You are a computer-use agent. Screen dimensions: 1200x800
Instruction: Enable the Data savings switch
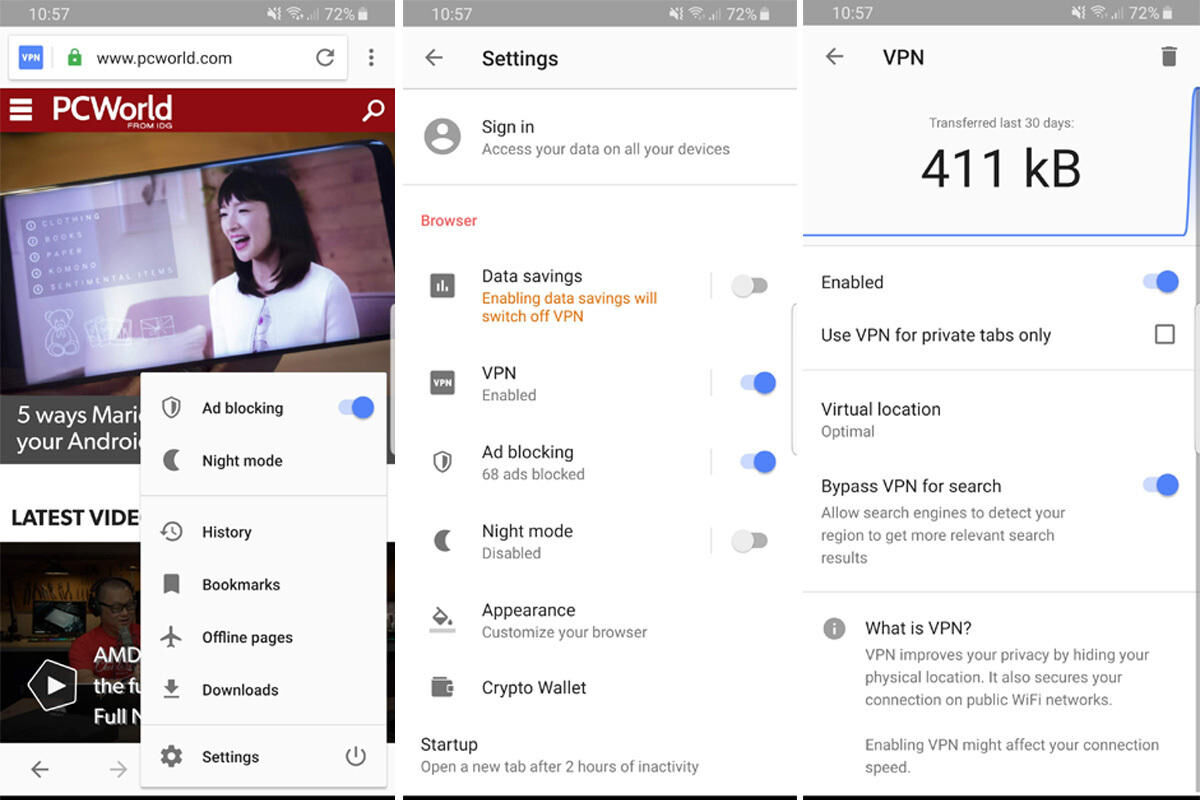(x=749, y=286)
